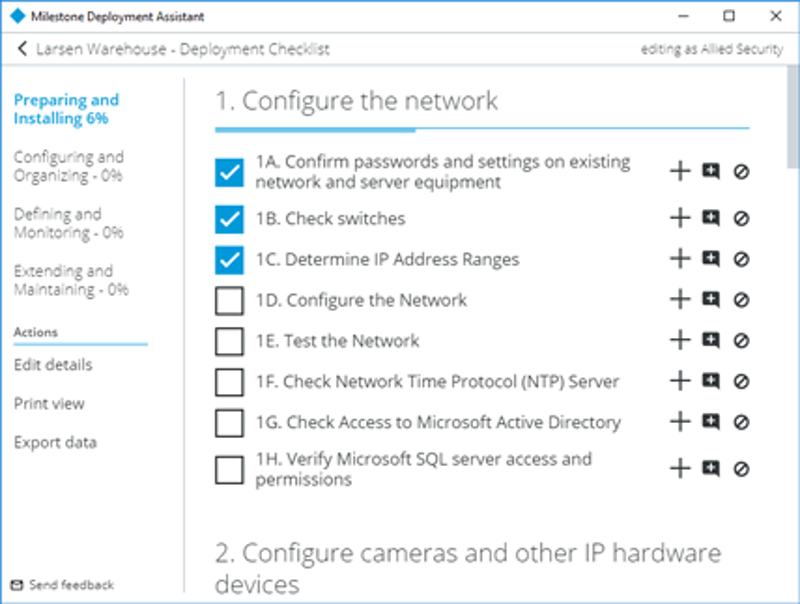Mark 1D. Configure the Network as not applicable
800x604 pixels.
point(741,299)
